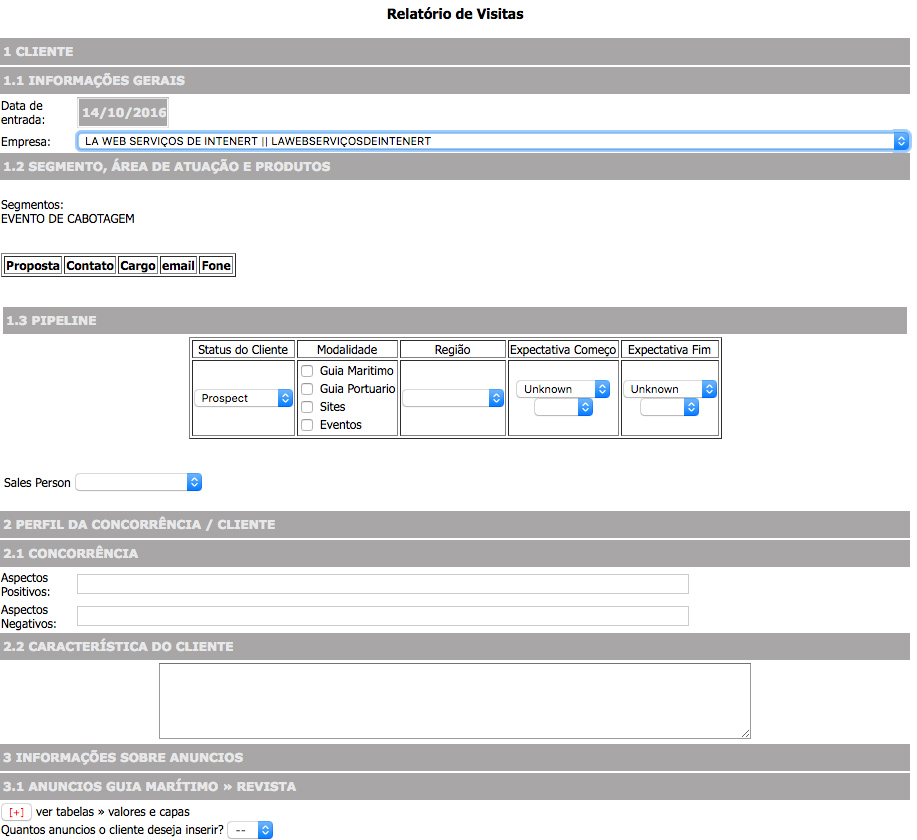Open the Expectativa Fim Unknown dropdown

tap(670, 389)
